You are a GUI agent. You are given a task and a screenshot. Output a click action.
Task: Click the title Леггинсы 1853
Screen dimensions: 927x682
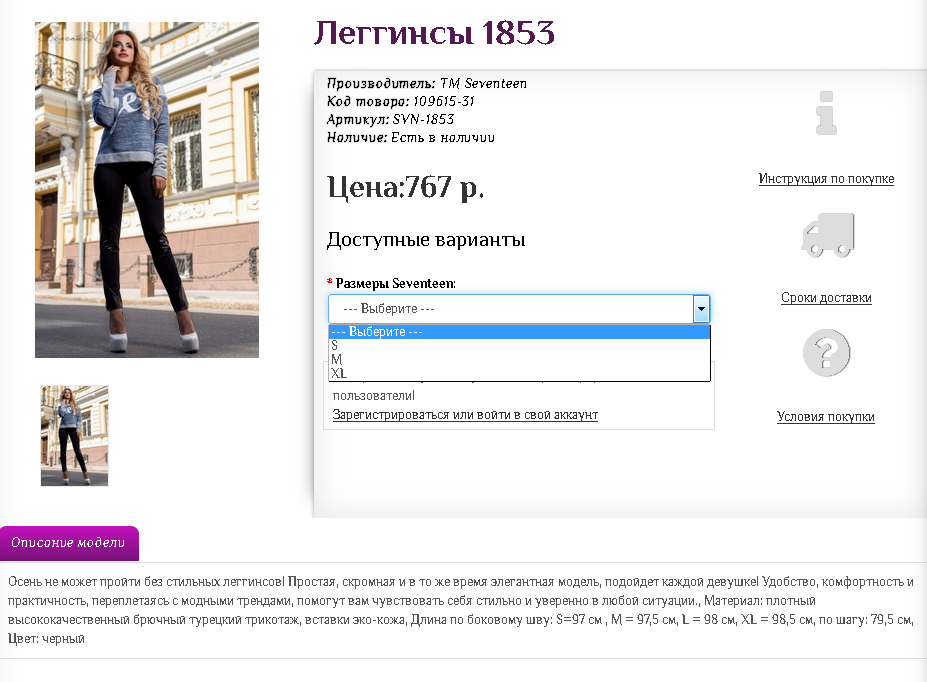tap(434, 33)
